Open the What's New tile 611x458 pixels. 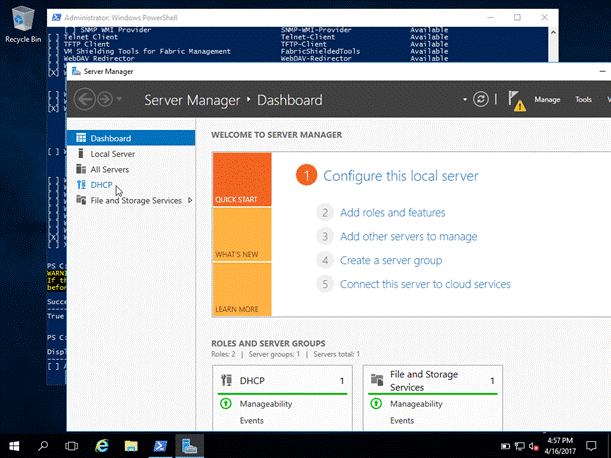pyautogui.click(x=242, y=235)
